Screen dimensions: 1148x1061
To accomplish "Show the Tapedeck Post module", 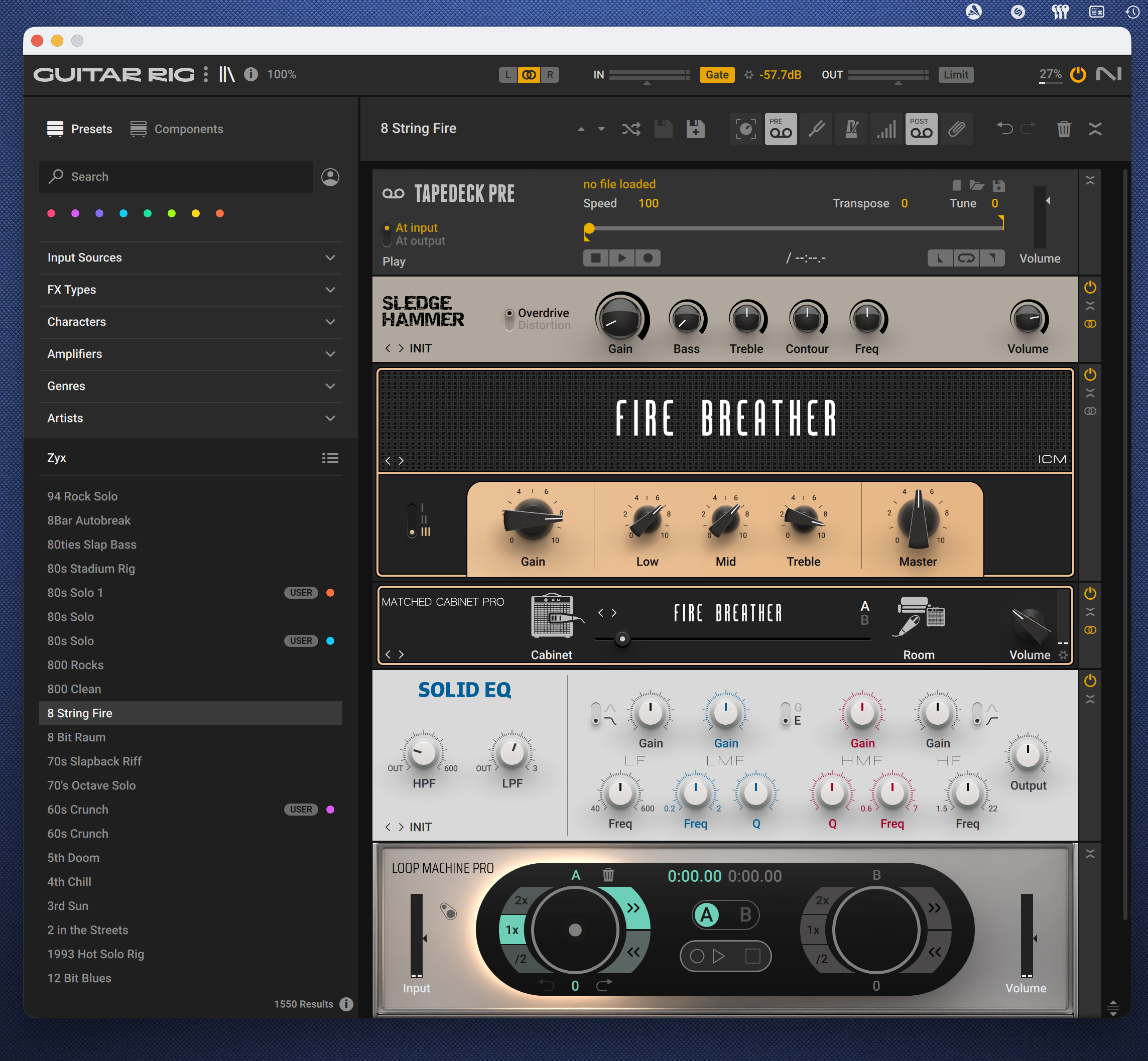I will pyautogui.click(x=921, y=129).
